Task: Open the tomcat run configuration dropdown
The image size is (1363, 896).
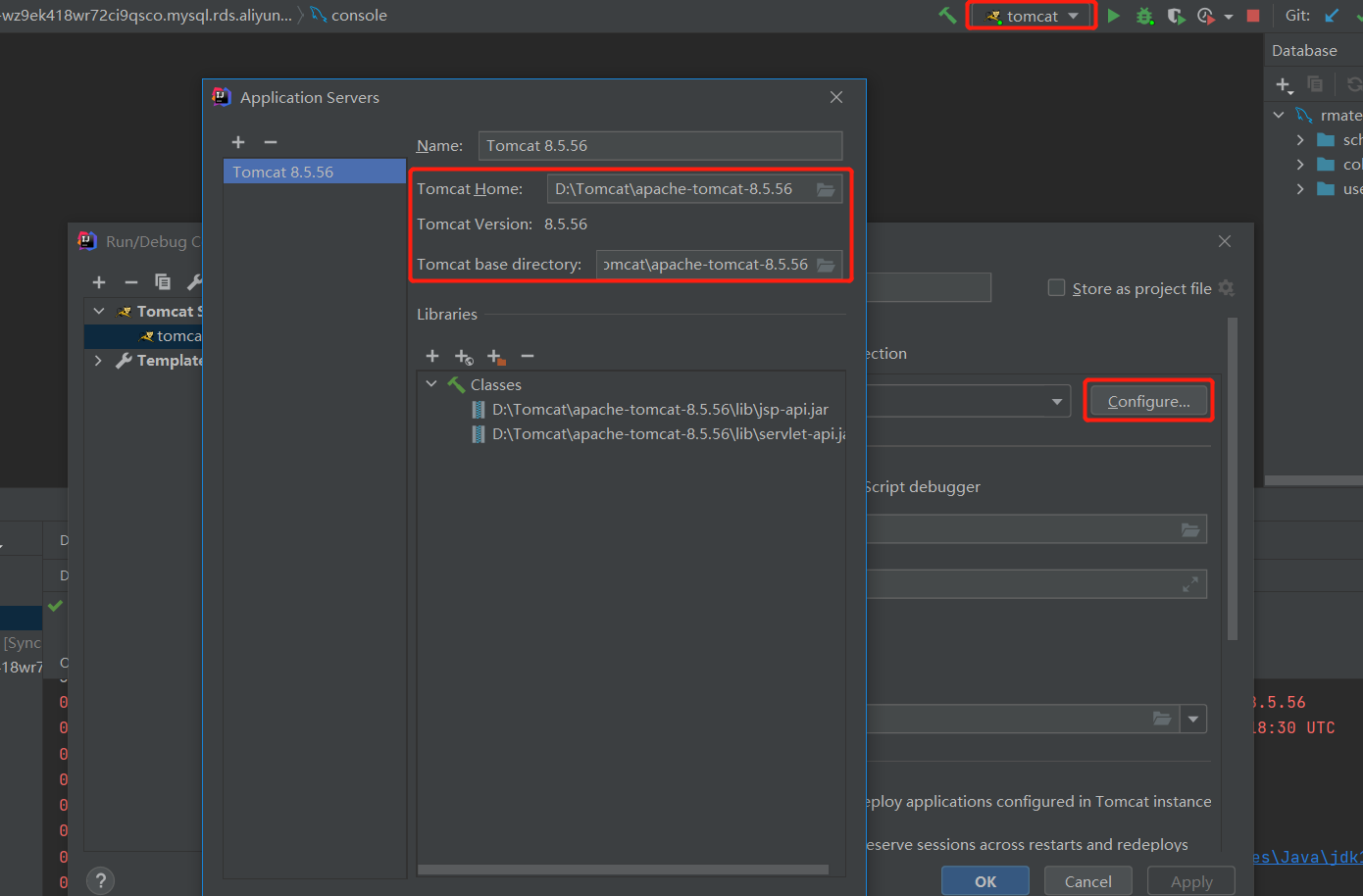Action: click(x=1032, y=16)
